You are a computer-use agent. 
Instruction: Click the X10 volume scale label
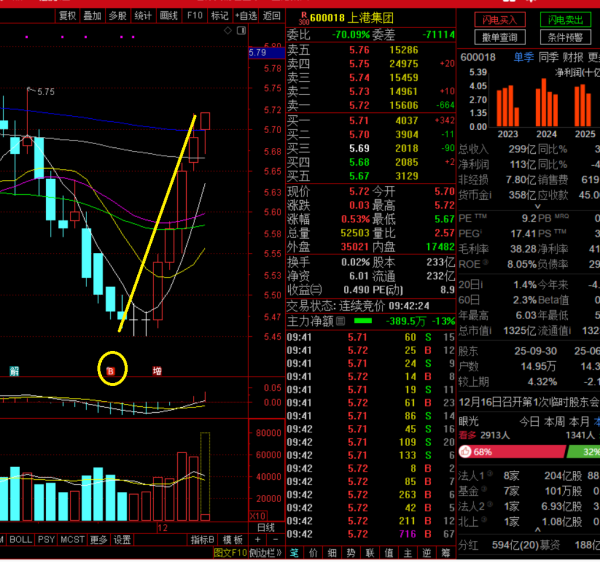(x=258, y=515)
